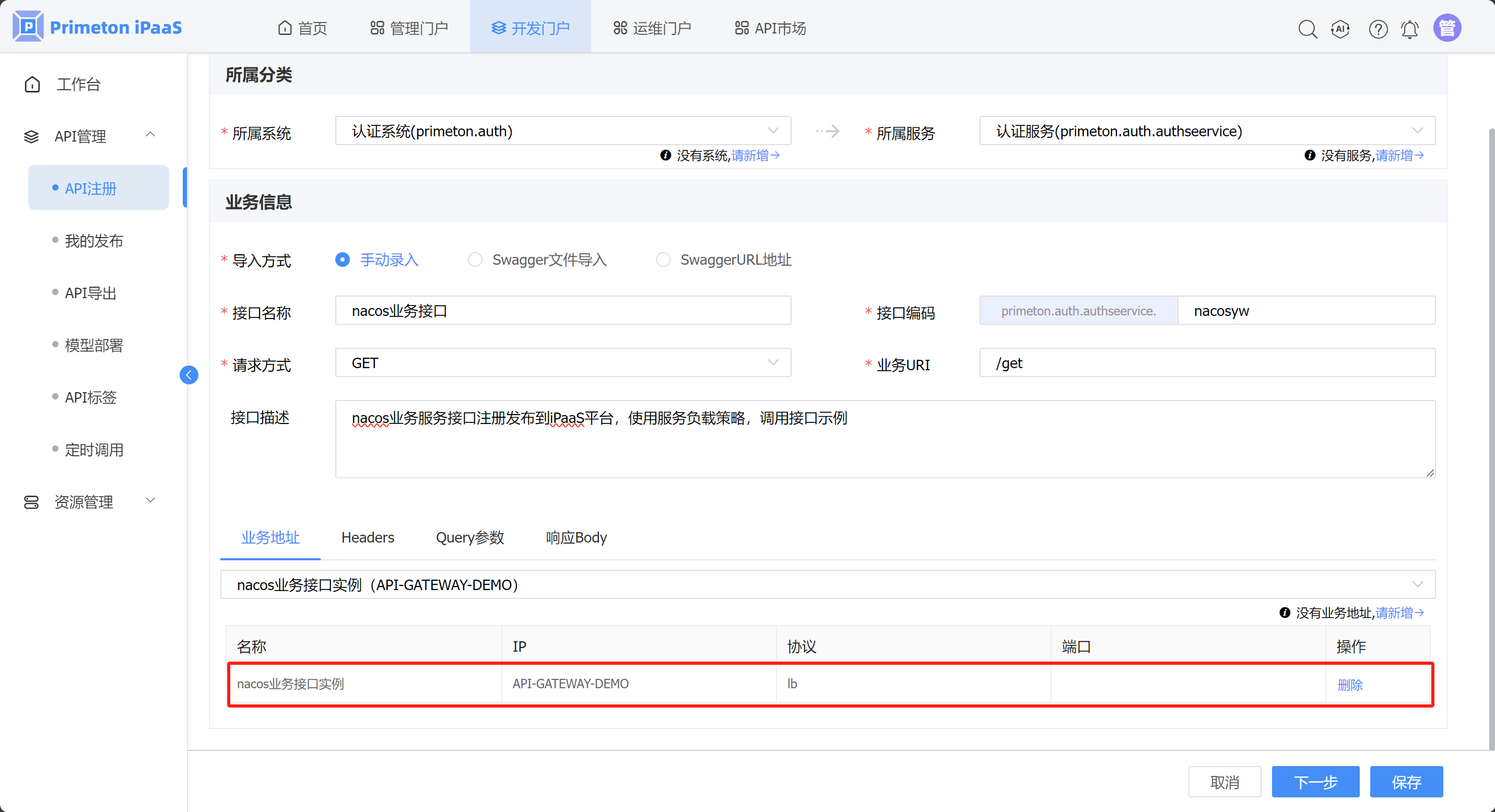Click the 下一步 button
Screen dimensions: 1495x812
tap(1315, 782)
